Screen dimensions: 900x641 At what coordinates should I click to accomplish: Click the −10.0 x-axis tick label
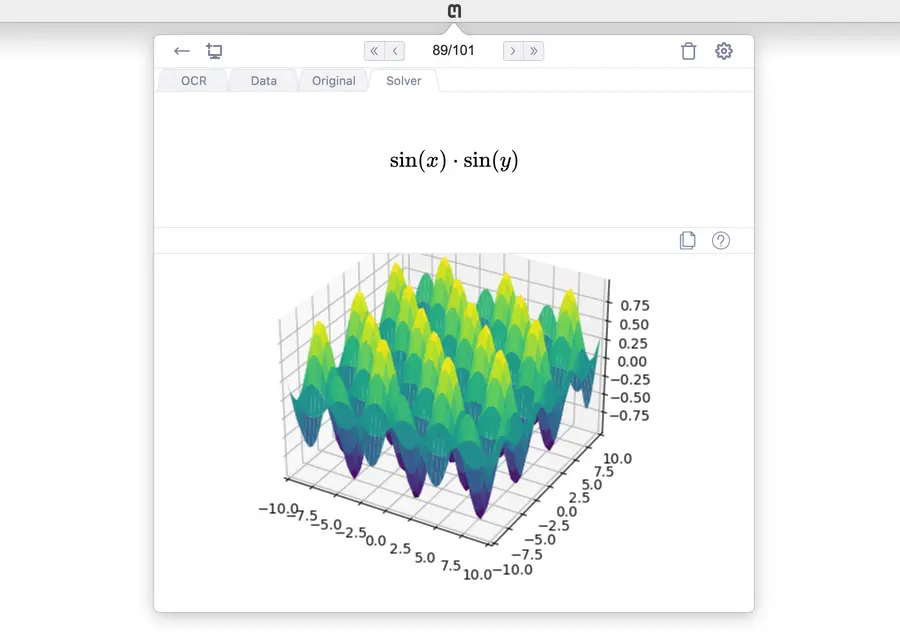277,509
